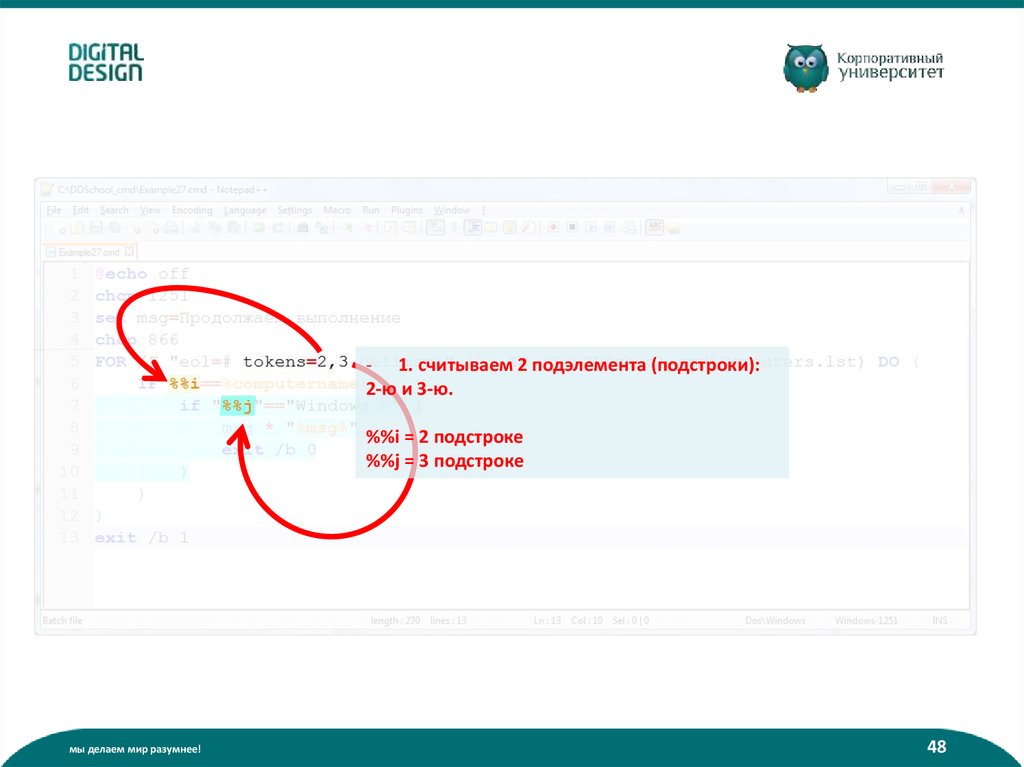Click the Digital Design logo
The height and width of the screenshot is (767, 1024).
click(x=106, y=63)
